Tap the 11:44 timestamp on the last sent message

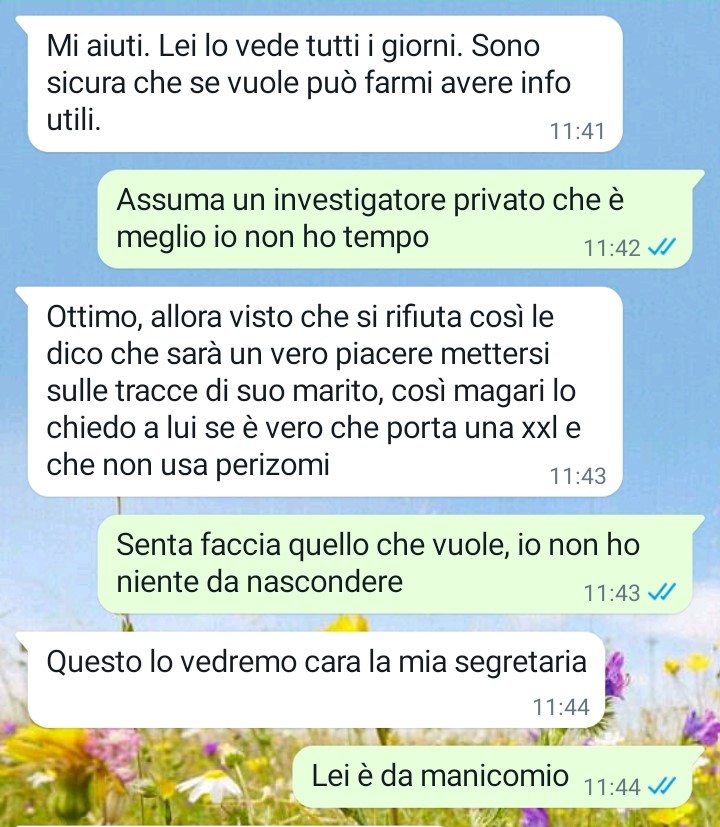(612, 787)
